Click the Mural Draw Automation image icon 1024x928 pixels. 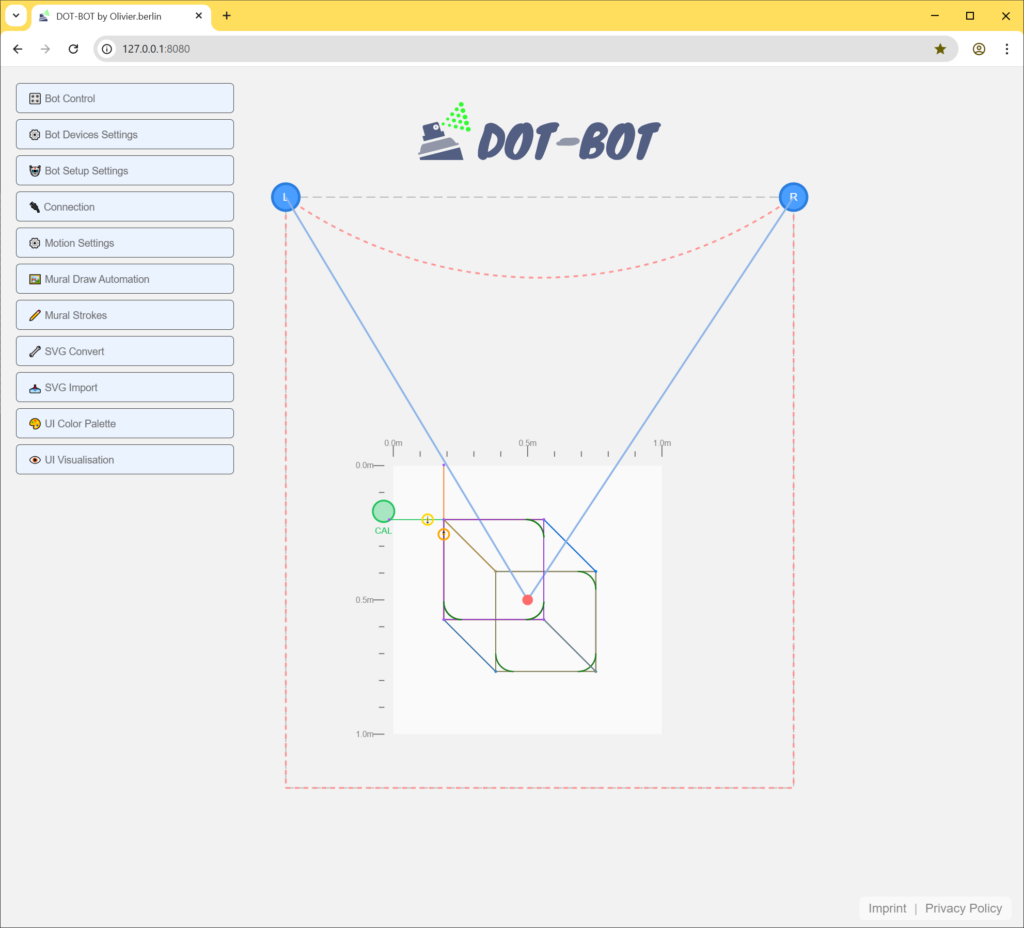point(35,279)
